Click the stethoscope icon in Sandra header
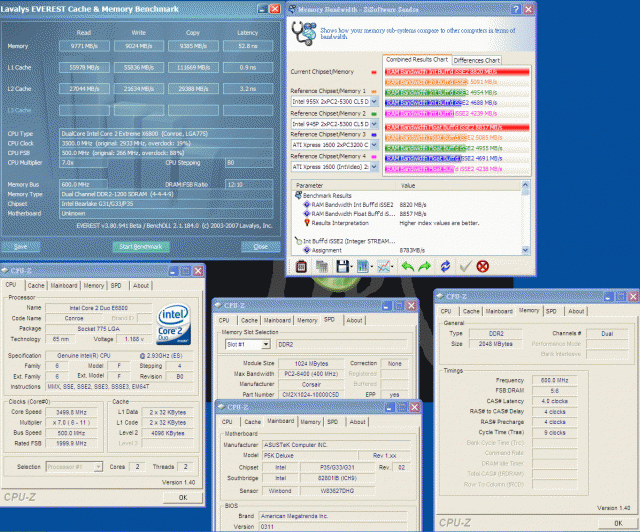 304,33
